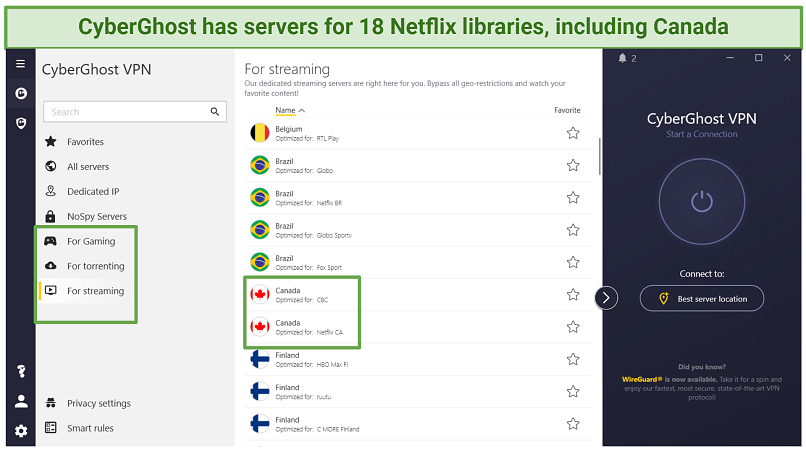Viewport: 806px width, 453px height.
Task: Select Brazil server optimized for Globo Sportv
Action: coord(418,230)
